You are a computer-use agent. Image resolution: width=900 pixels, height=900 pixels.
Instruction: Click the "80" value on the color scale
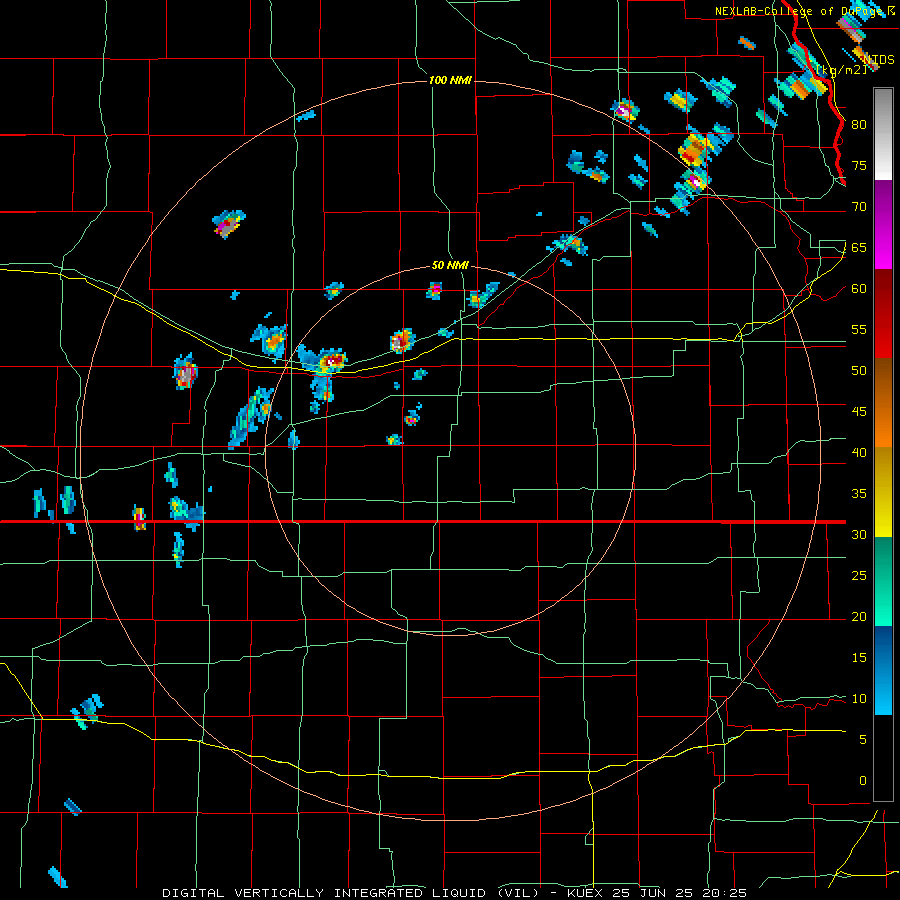tap(859, 125)
